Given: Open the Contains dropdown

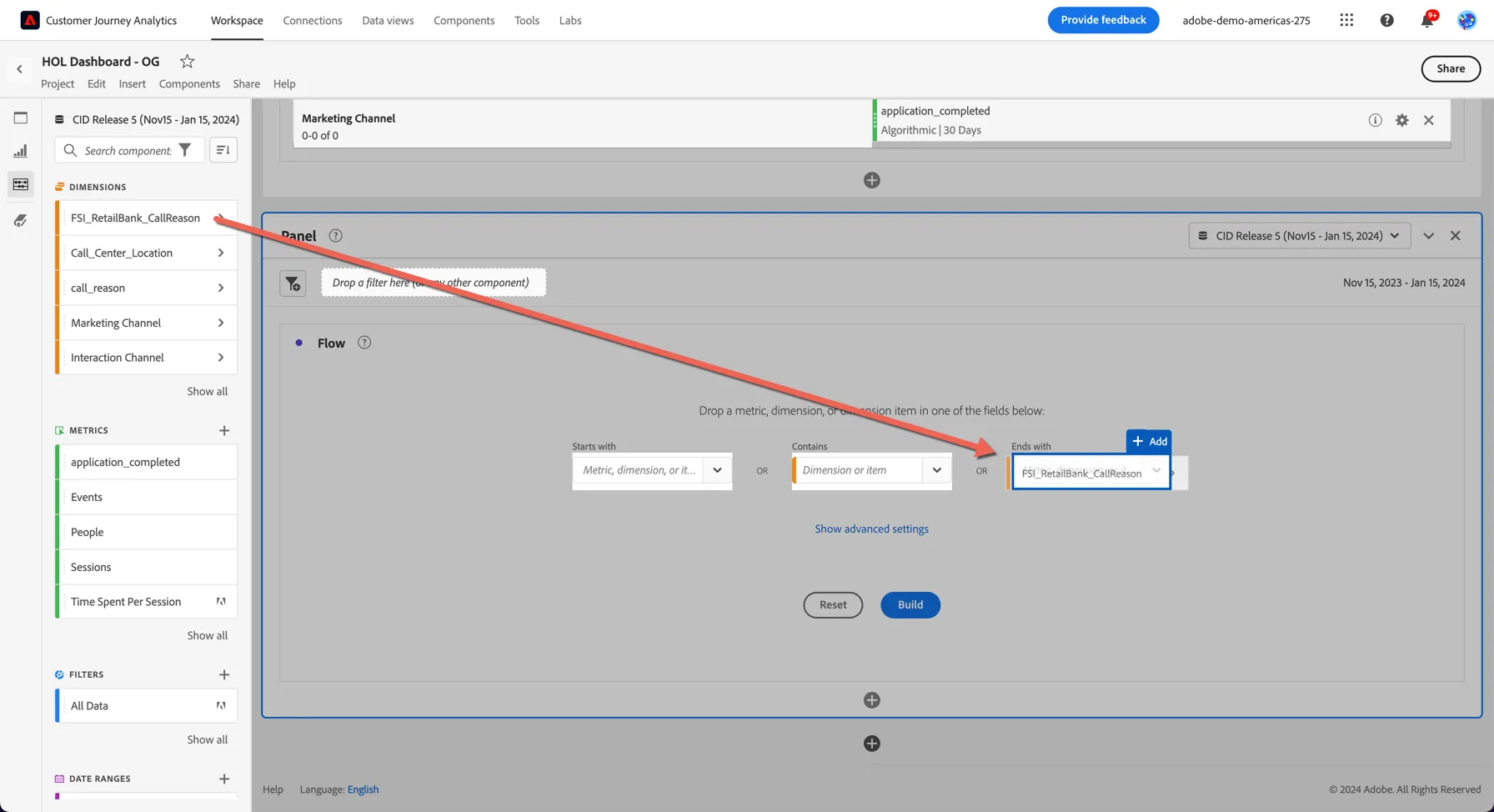Looking at the screenshot, I should 937,470.
